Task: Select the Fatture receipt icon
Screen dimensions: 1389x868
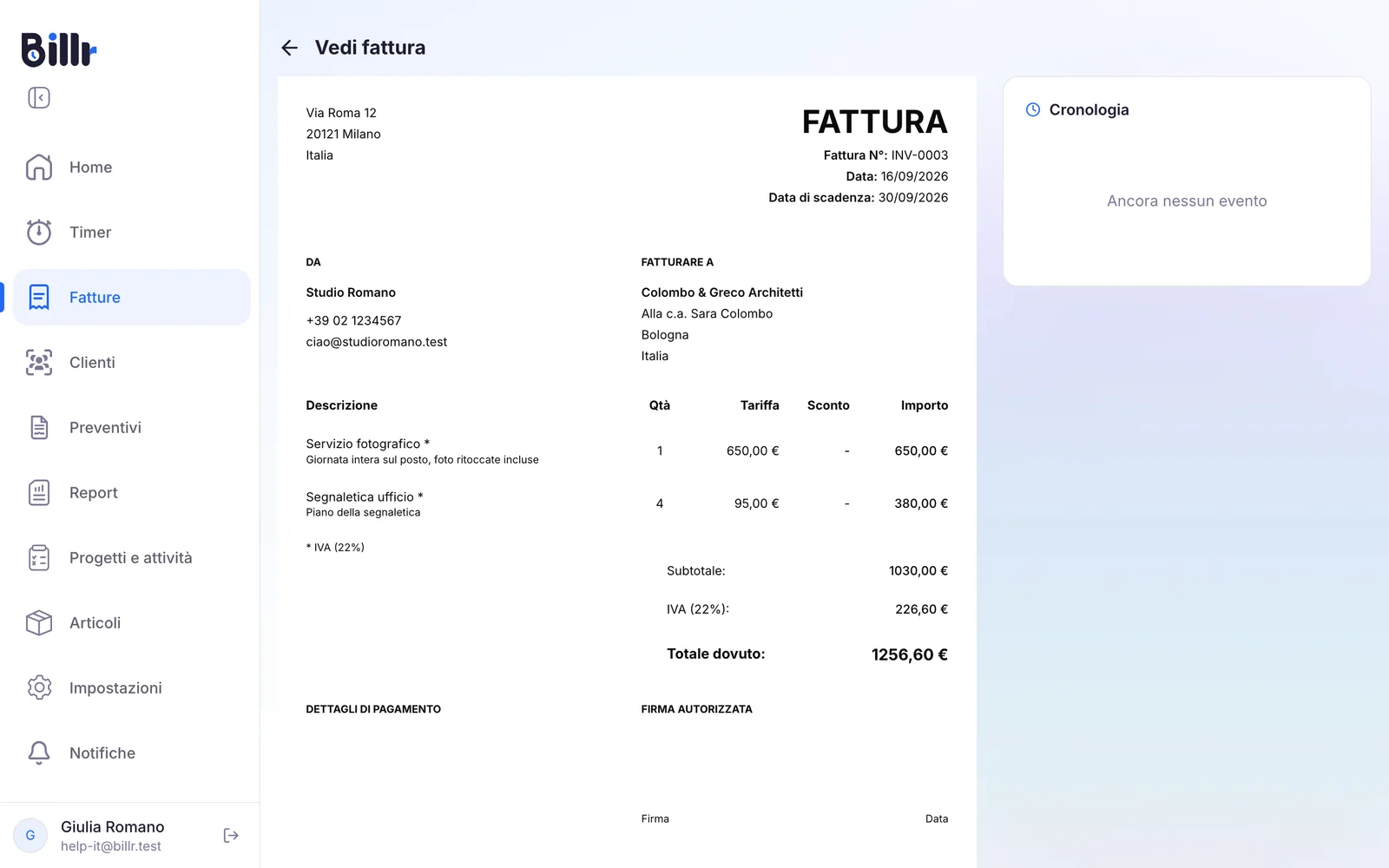Action: (x=39, y=297)
